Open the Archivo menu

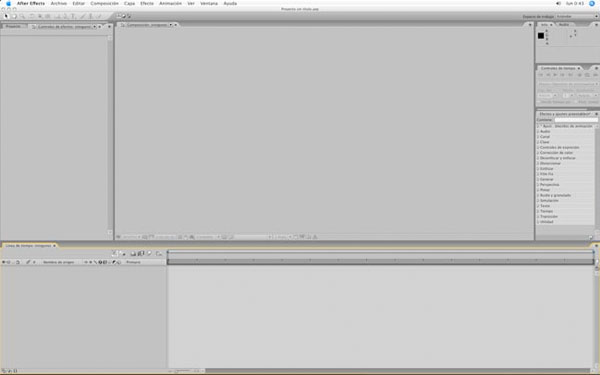tap(59, 3)
